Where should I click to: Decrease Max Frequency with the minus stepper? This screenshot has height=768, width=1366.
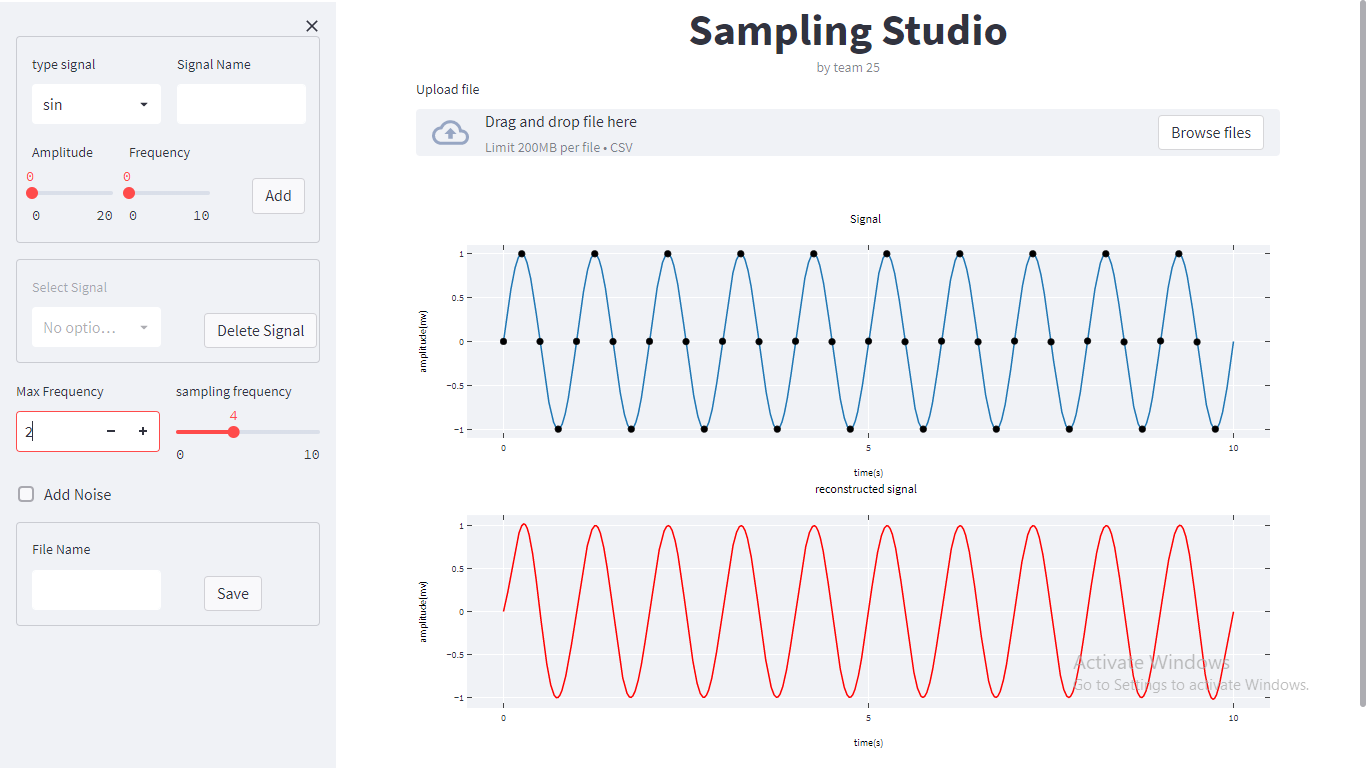(x=110, y=431)
